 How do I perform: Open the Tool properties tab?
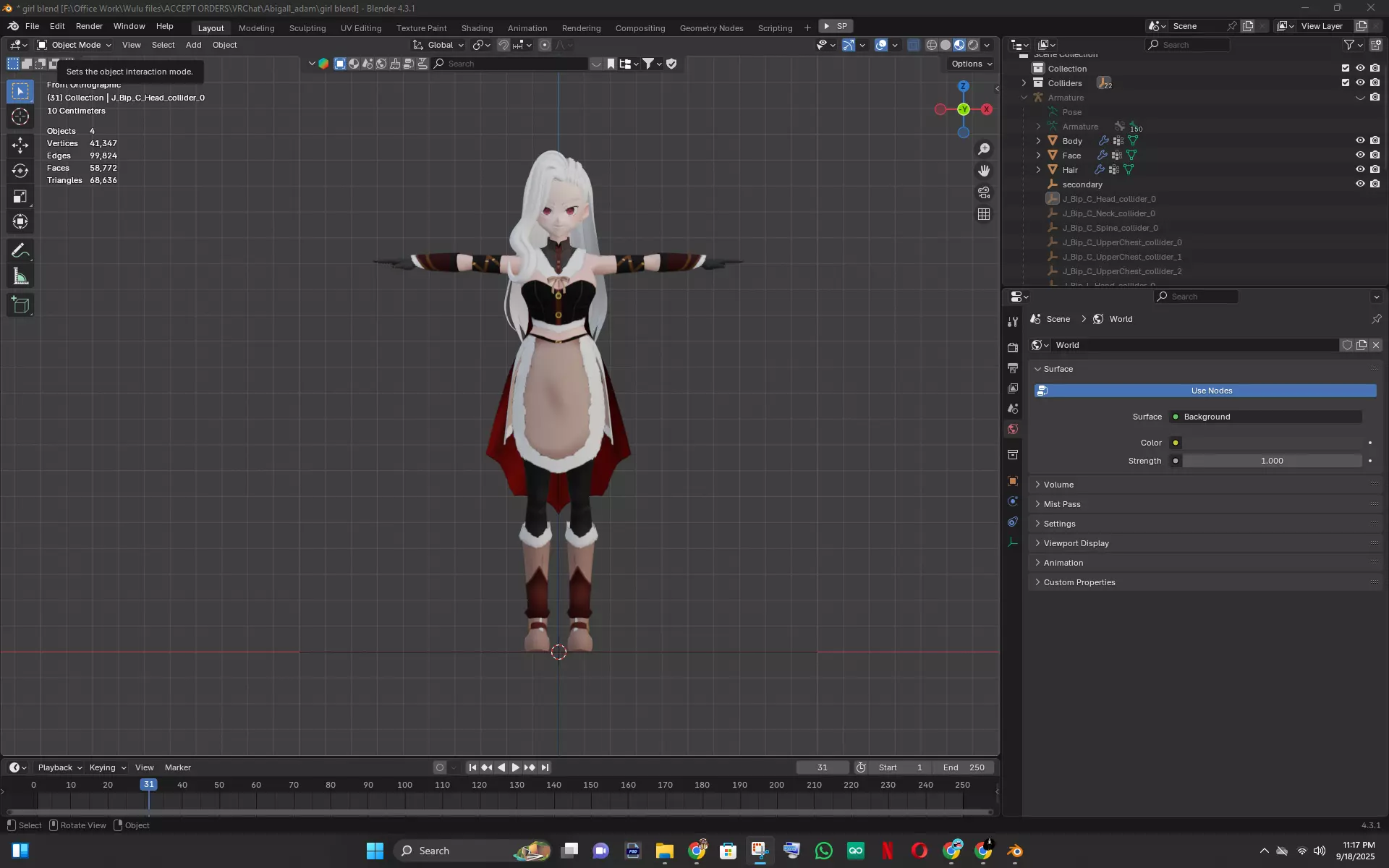click(1013, 321)
